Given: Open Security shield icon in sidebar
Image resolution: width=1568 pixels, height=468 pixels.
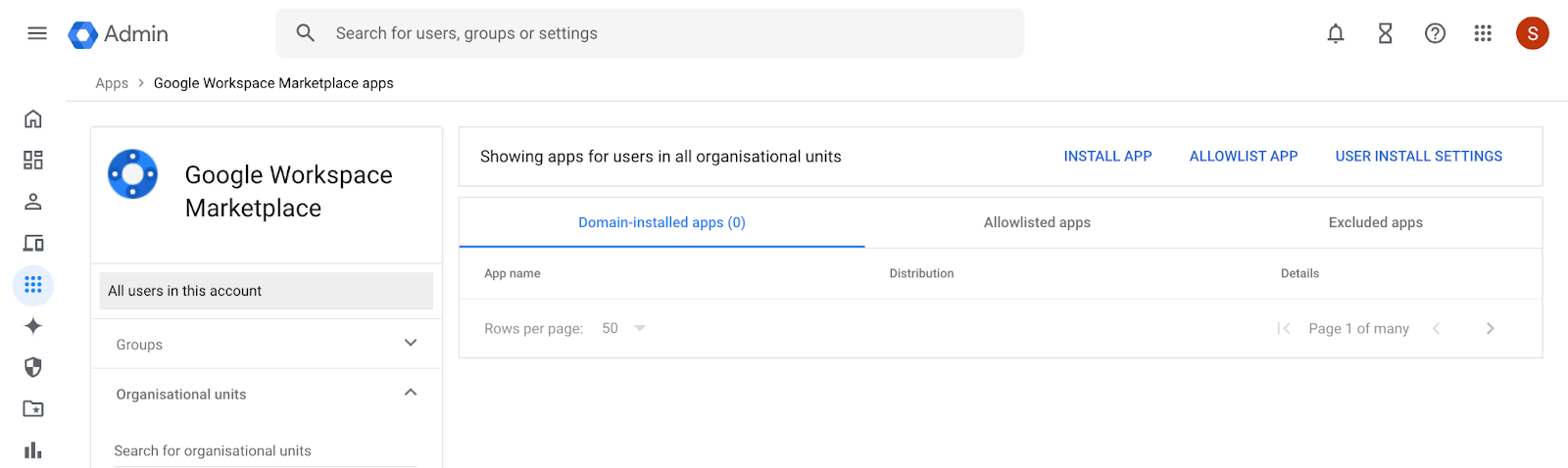Looking at the screenshot, I should point(33,367).
